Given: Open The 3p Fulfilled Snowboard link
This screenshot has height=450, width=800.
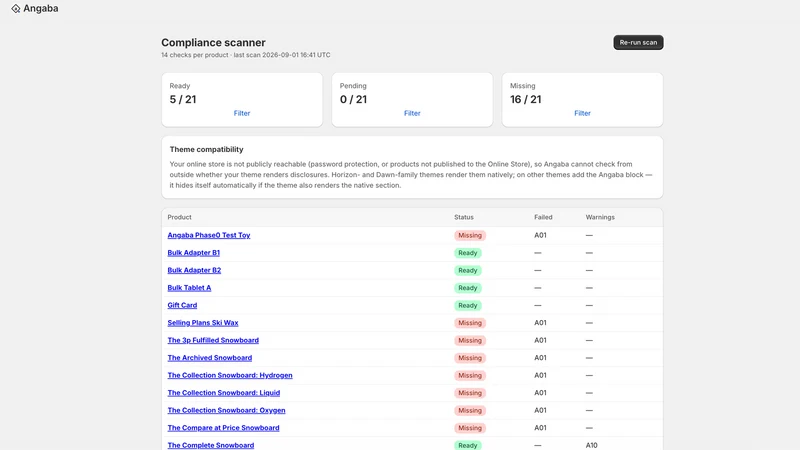Looking at the screenshot, I should coord(213,340).
